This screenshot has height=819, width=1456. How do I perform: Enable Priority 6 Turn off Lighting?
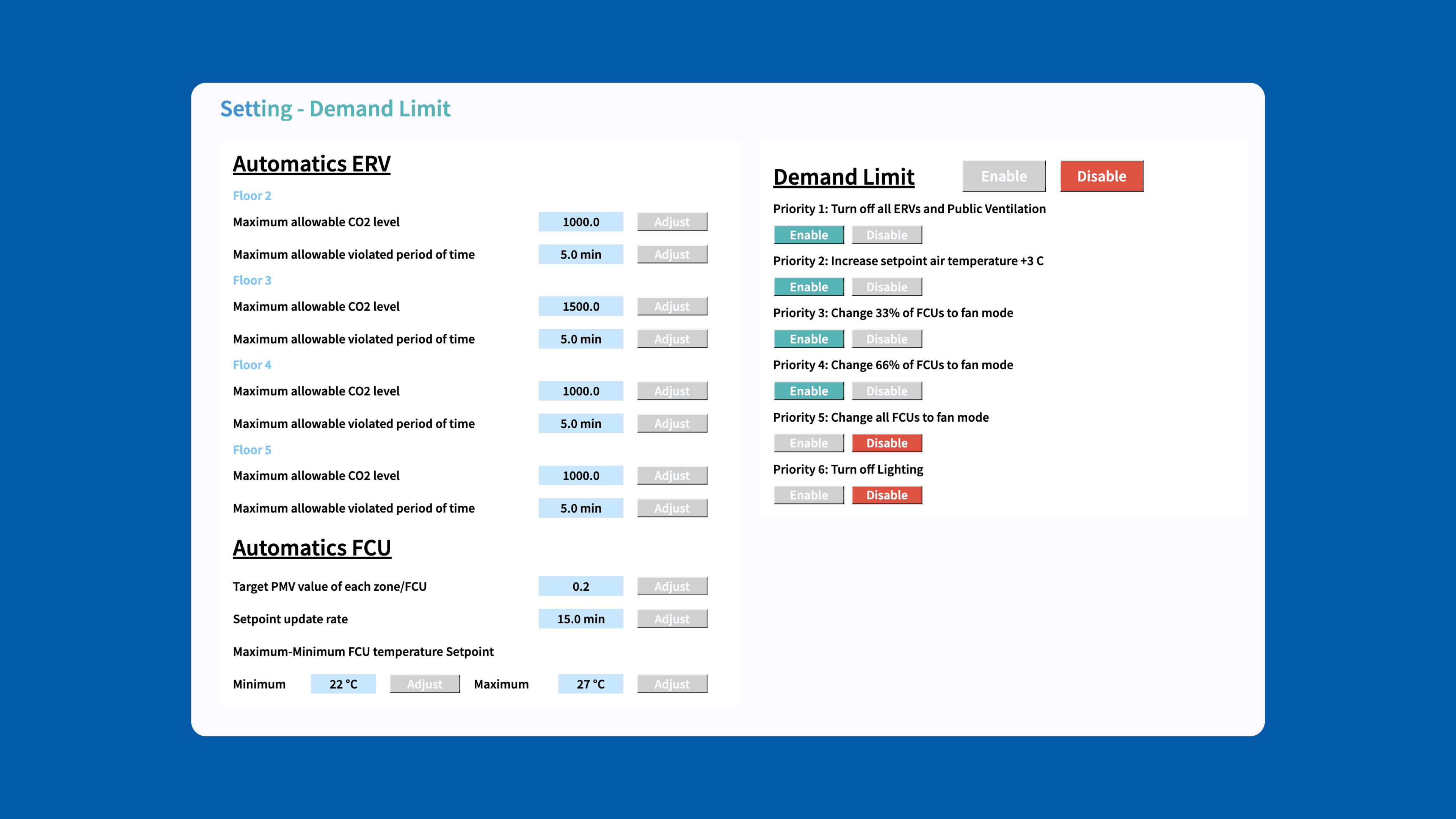tap(808, 495)
